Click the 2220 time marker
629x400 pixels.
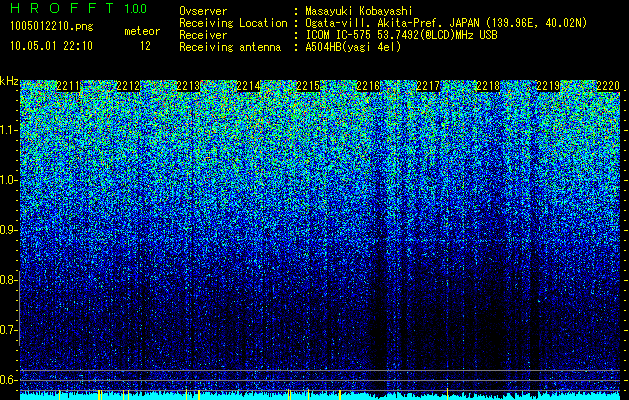click(608, 86)
